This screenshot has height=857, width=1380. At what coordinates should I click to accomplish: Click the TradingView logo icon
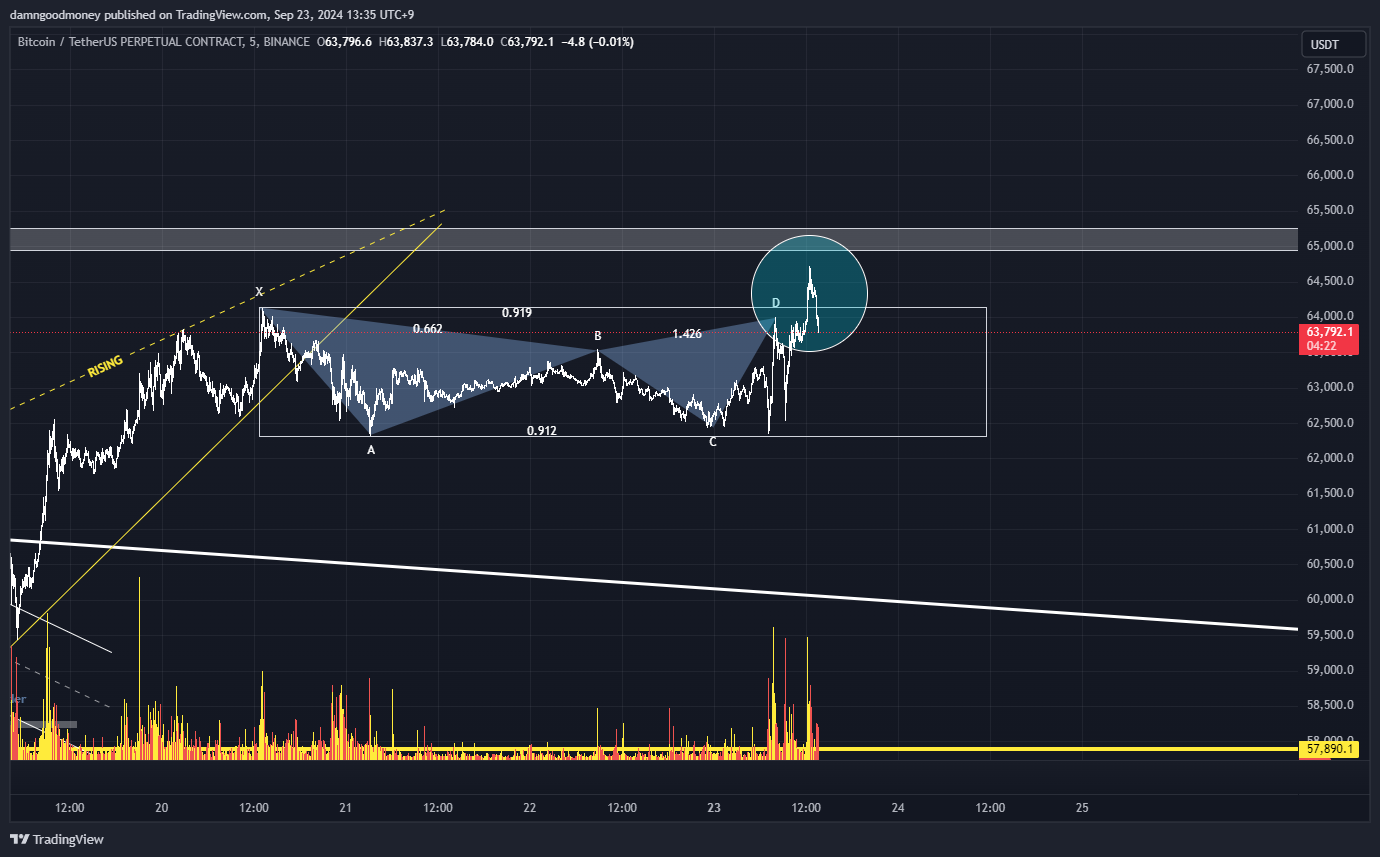19,839
